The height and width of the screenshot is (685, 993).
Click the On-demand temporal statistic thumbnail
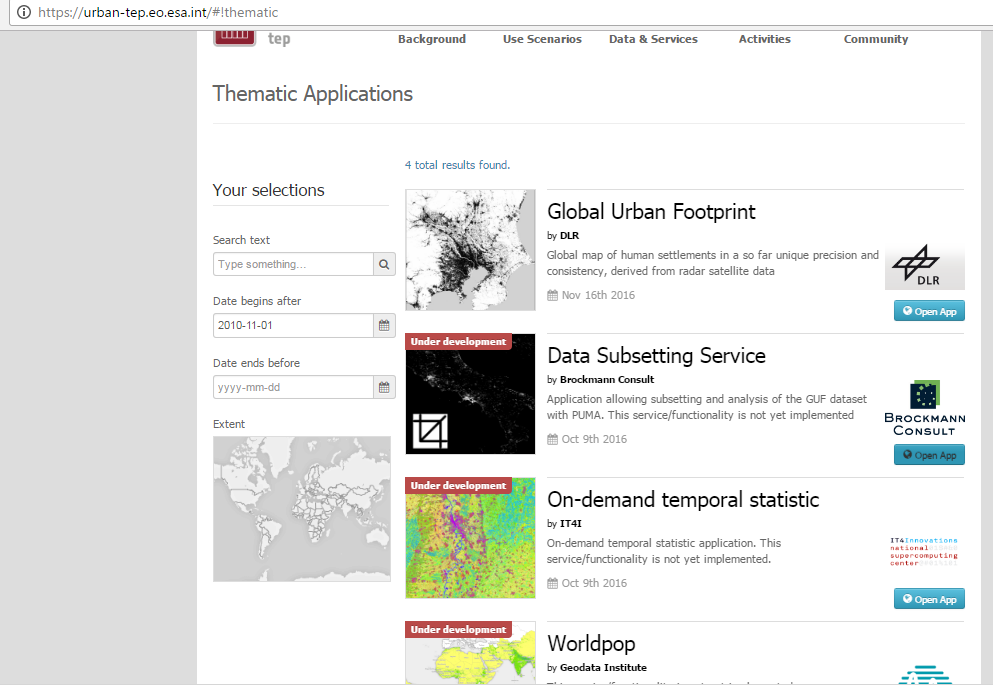pos(471,538)
